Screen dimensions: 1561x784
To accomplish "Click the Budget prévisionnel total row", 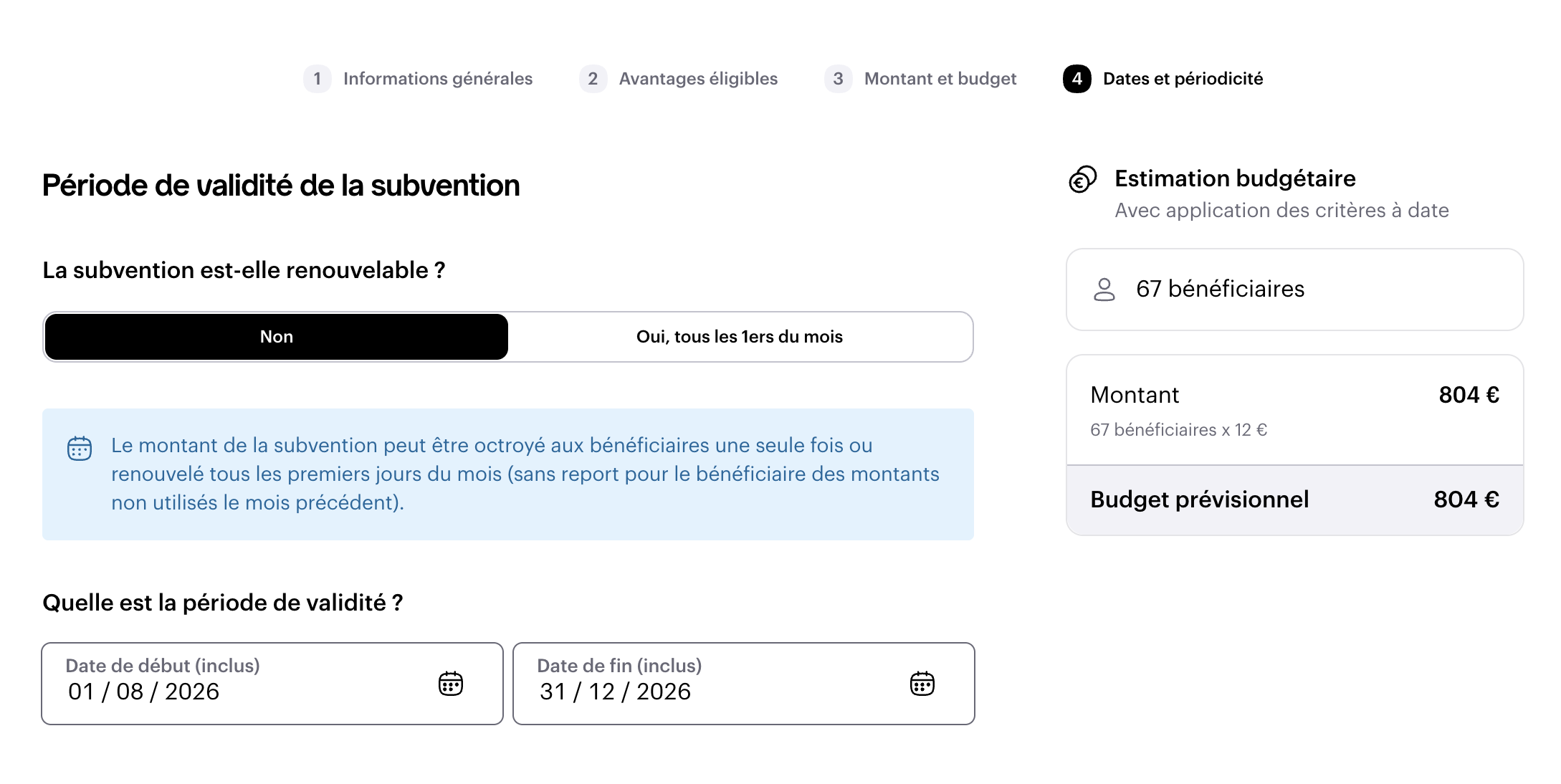I will pyautogui.click(x=1295, y=499).
